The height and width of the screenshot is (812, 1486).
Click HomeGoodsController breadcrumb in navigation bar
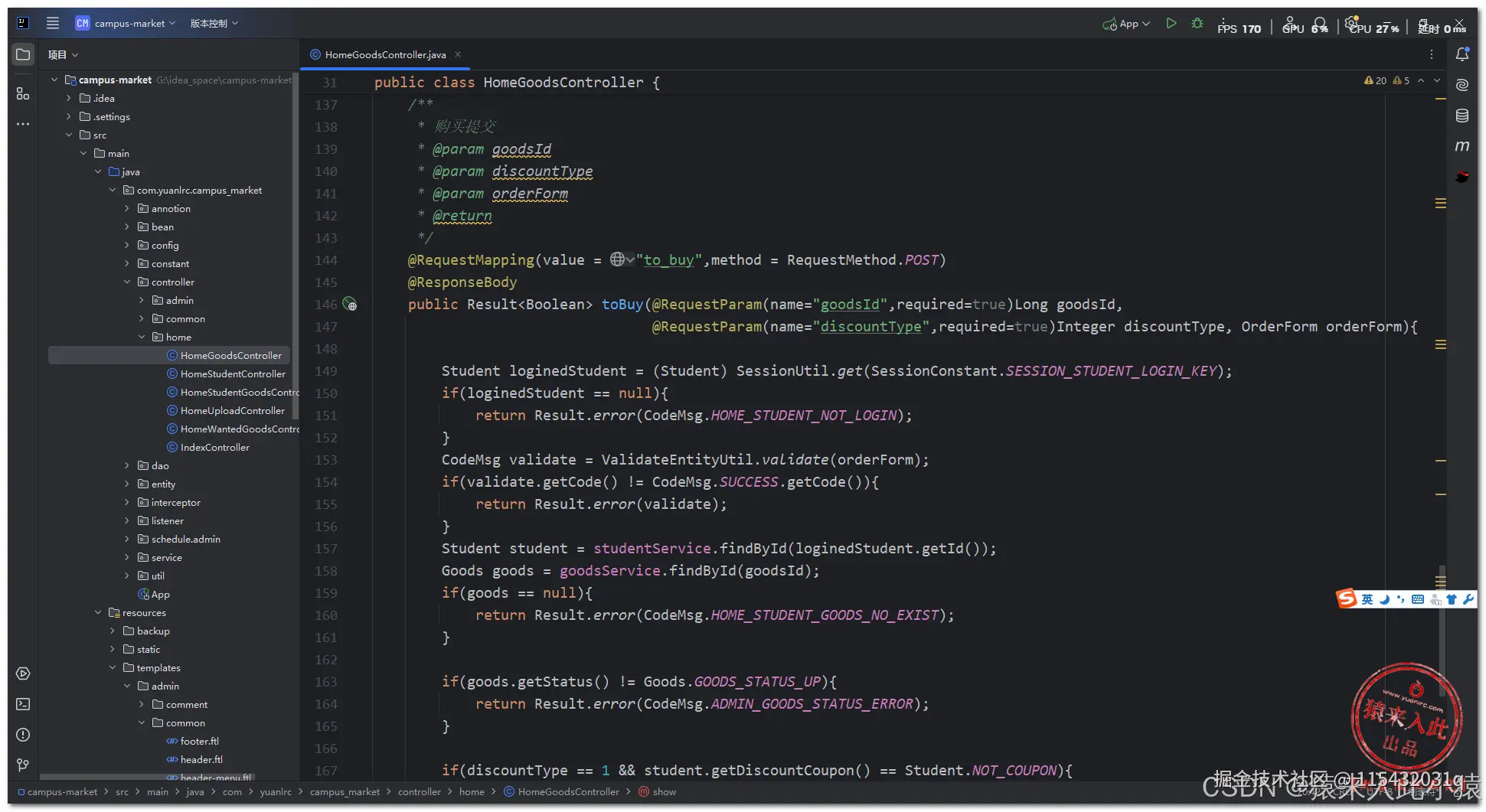tap(568, 792)
